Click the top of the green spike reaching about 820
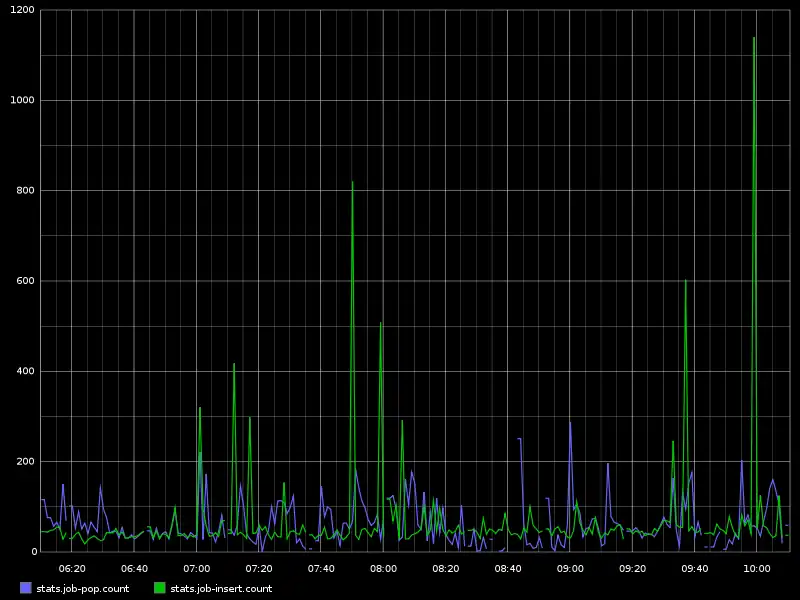800x600 pixels. [x=352, y=182]
